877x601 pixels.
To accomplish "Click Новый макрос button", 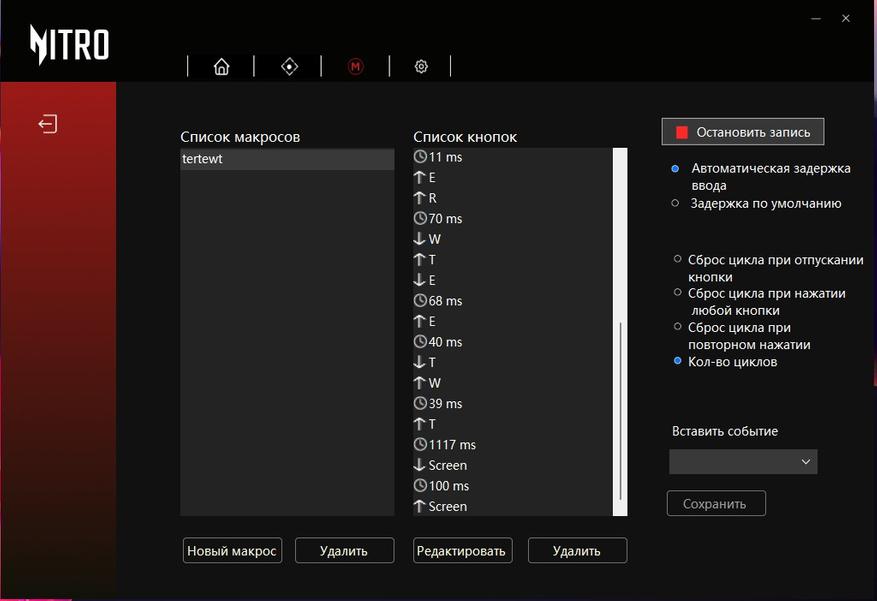I will [x=232, y=551].
